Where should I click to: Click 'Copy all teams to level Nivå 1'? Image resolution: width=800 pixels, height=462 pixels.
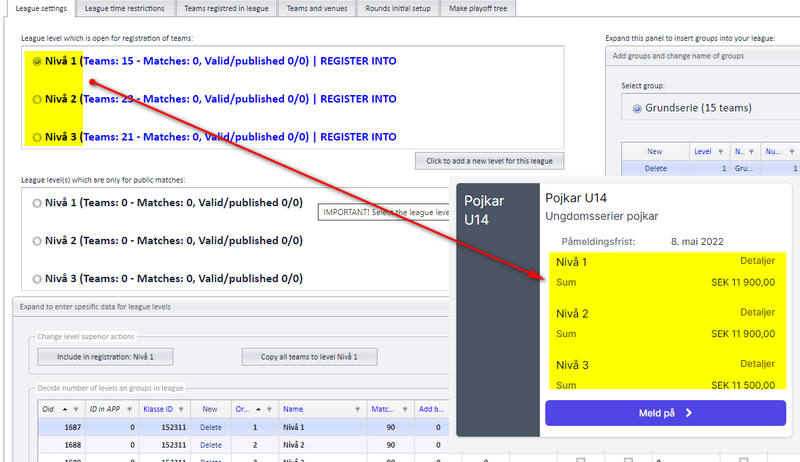pyautogui.click(x=309, y=357)
